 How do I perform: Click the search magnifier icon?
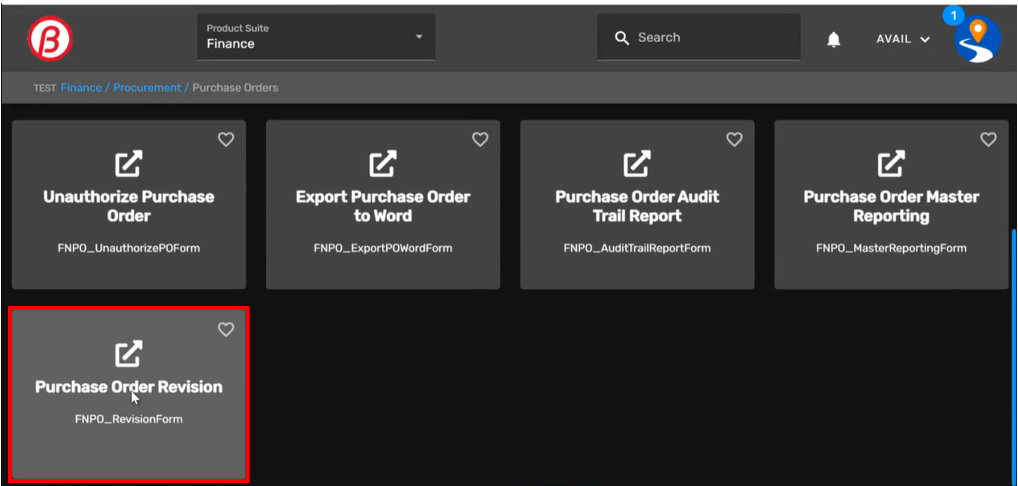point(622,38)
